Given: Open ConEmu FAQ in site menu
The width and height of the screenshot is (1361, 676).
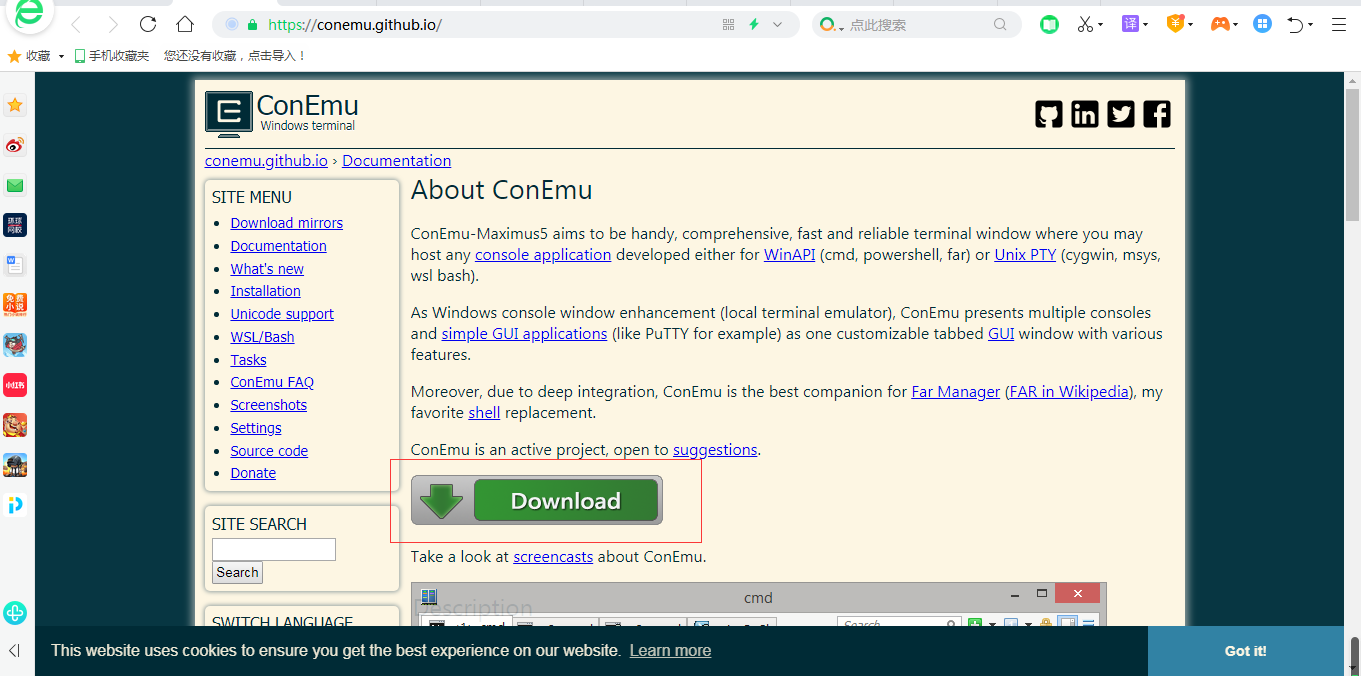Looking at the screenshot, I should (x=272, y=382).
